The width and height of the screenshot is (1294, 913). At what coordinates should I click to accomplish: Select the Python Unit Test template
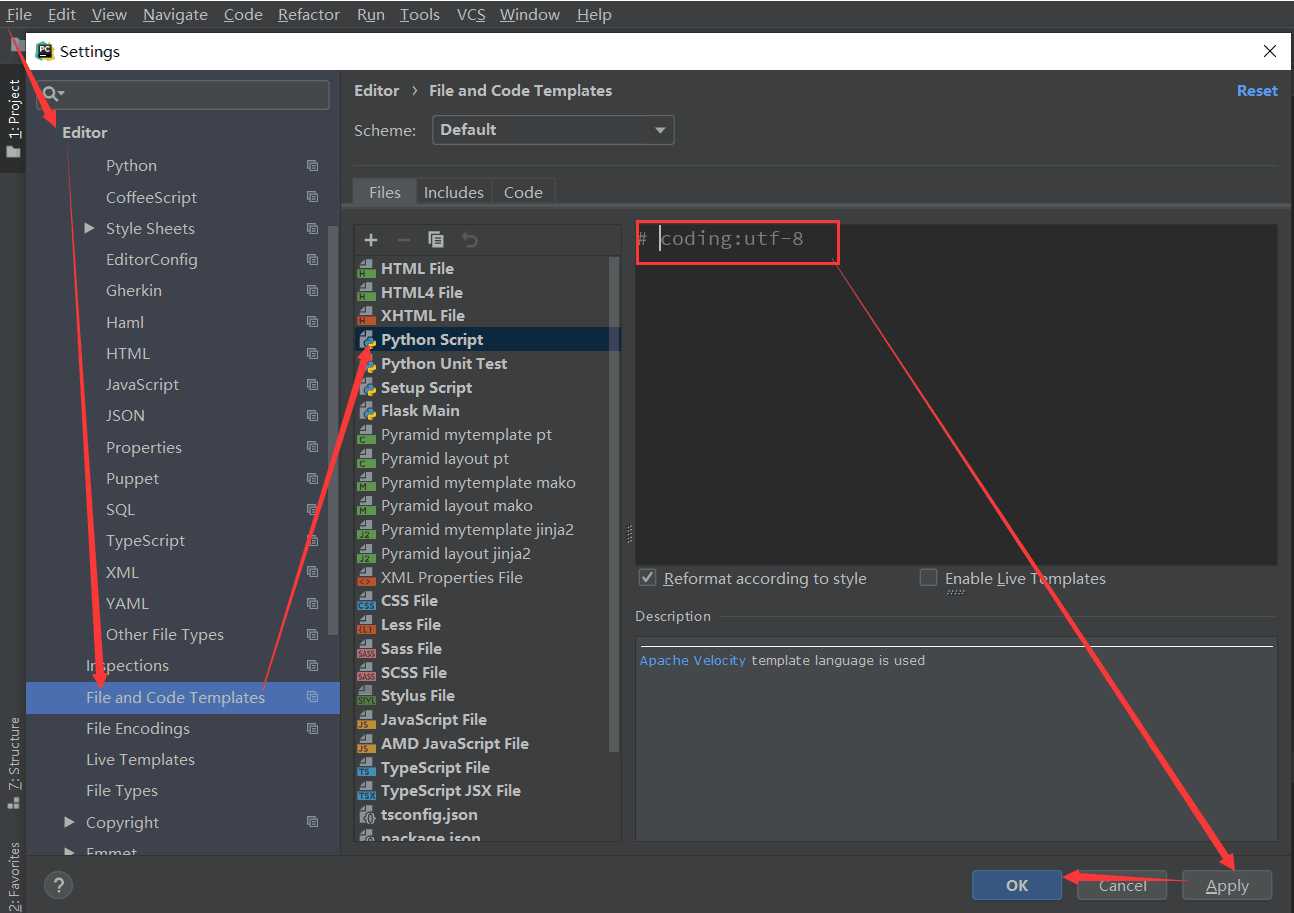pyautogui.click(x=444, y=364)
